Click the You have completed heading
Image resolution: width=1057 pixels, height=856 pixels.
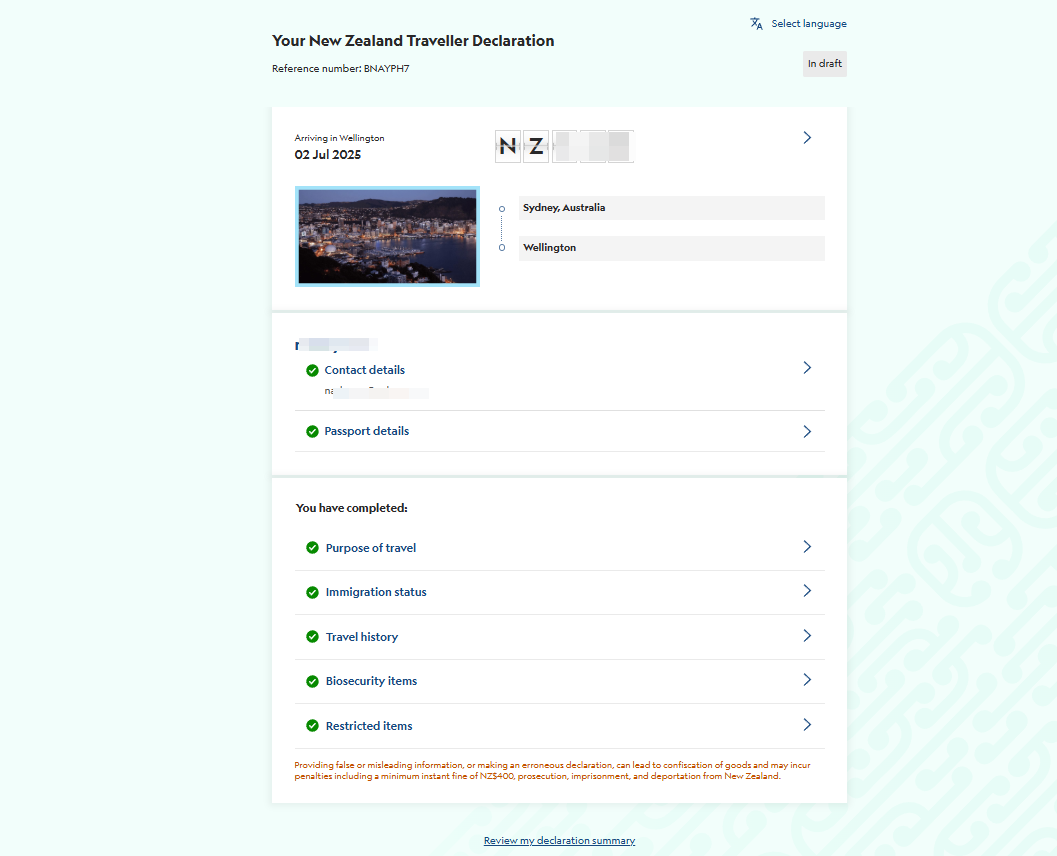click(352, 508)
